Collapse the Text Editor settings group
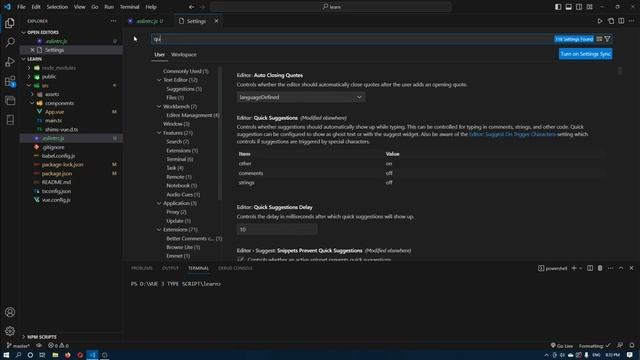The height and width of the screenshot is (360, 640). click(x=159, y=80)
